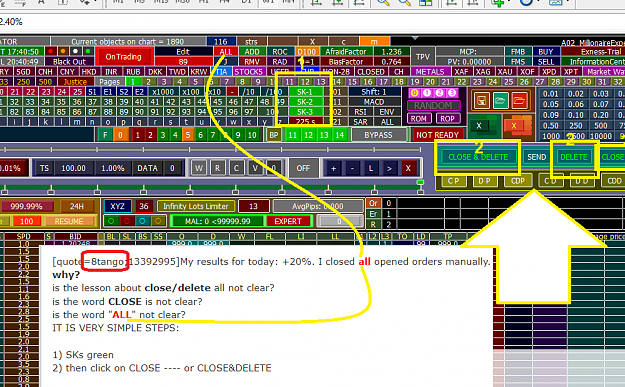
Task: Click the orange circle on the olive cell
Action: pos(158,221)
